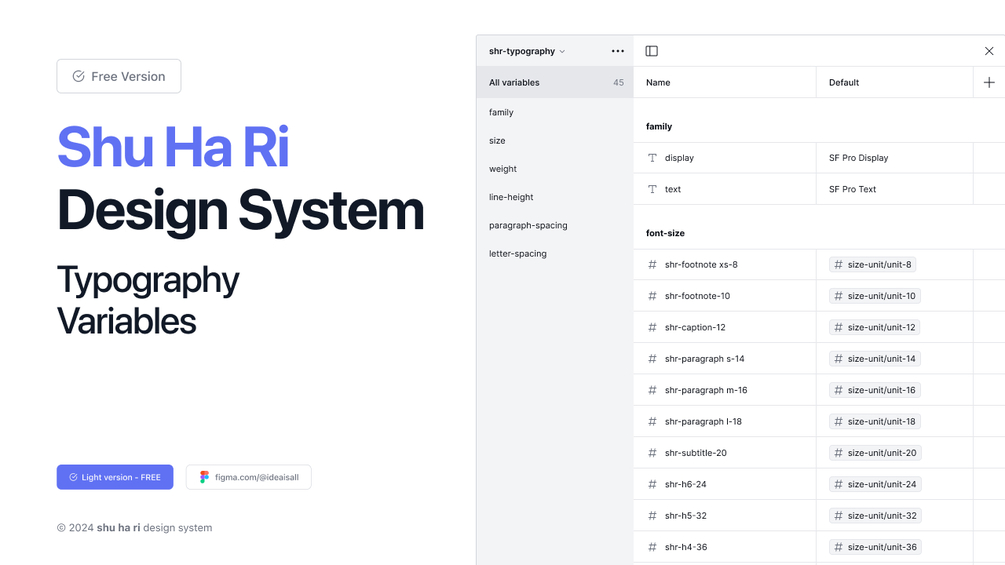Open the figma.com/@ideaisall link

[x=249, y=477]
